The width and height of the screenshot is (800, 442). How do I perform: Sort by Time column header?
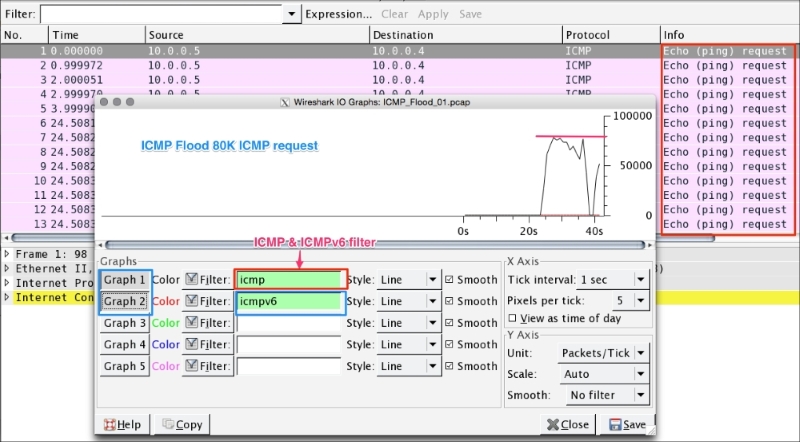pos(96,35)
